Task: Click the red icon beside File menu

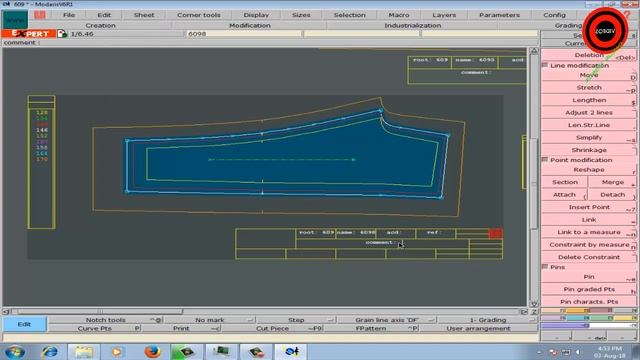Action: 40,15
